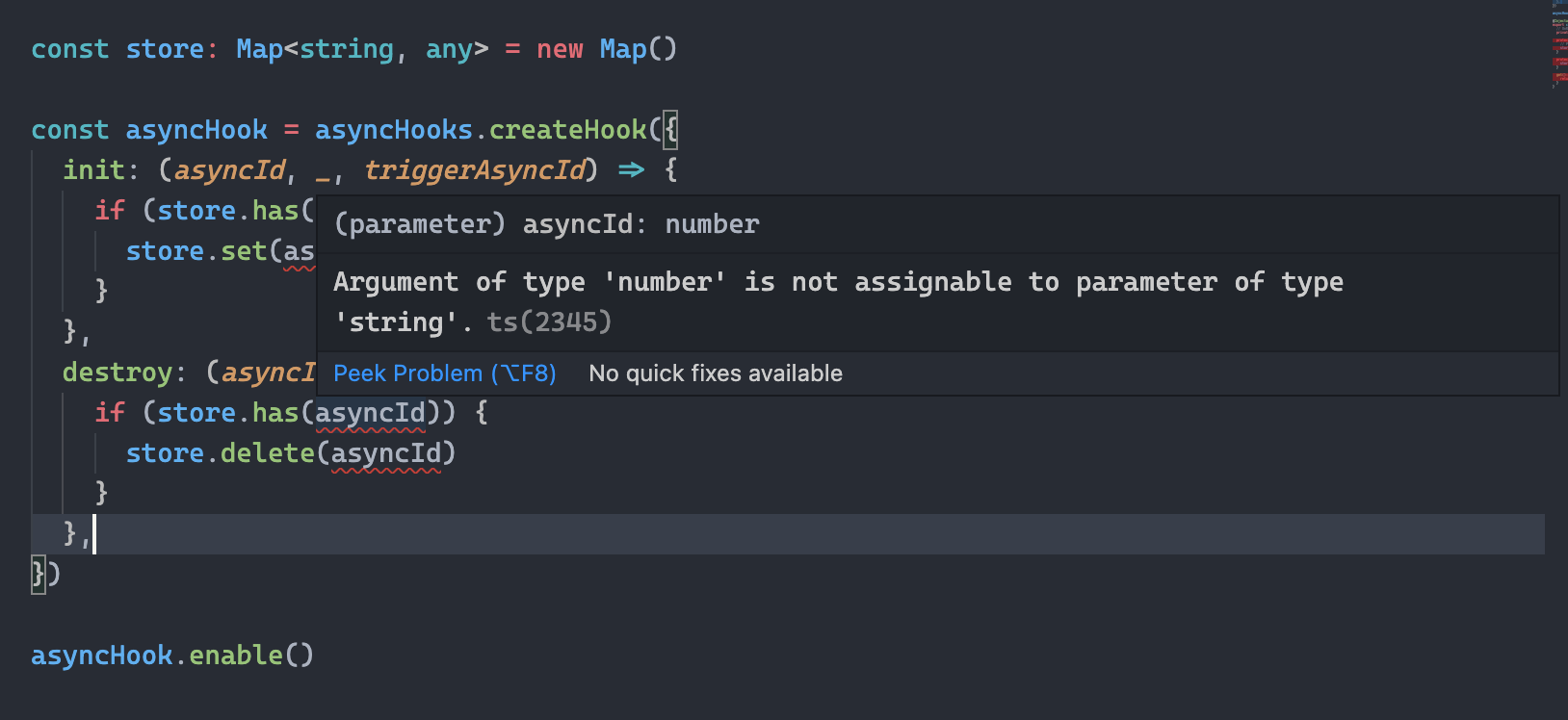Click the underlined asyncId in second store.has
Screen dimensions: 1568x720
click(x=371, y=413)
